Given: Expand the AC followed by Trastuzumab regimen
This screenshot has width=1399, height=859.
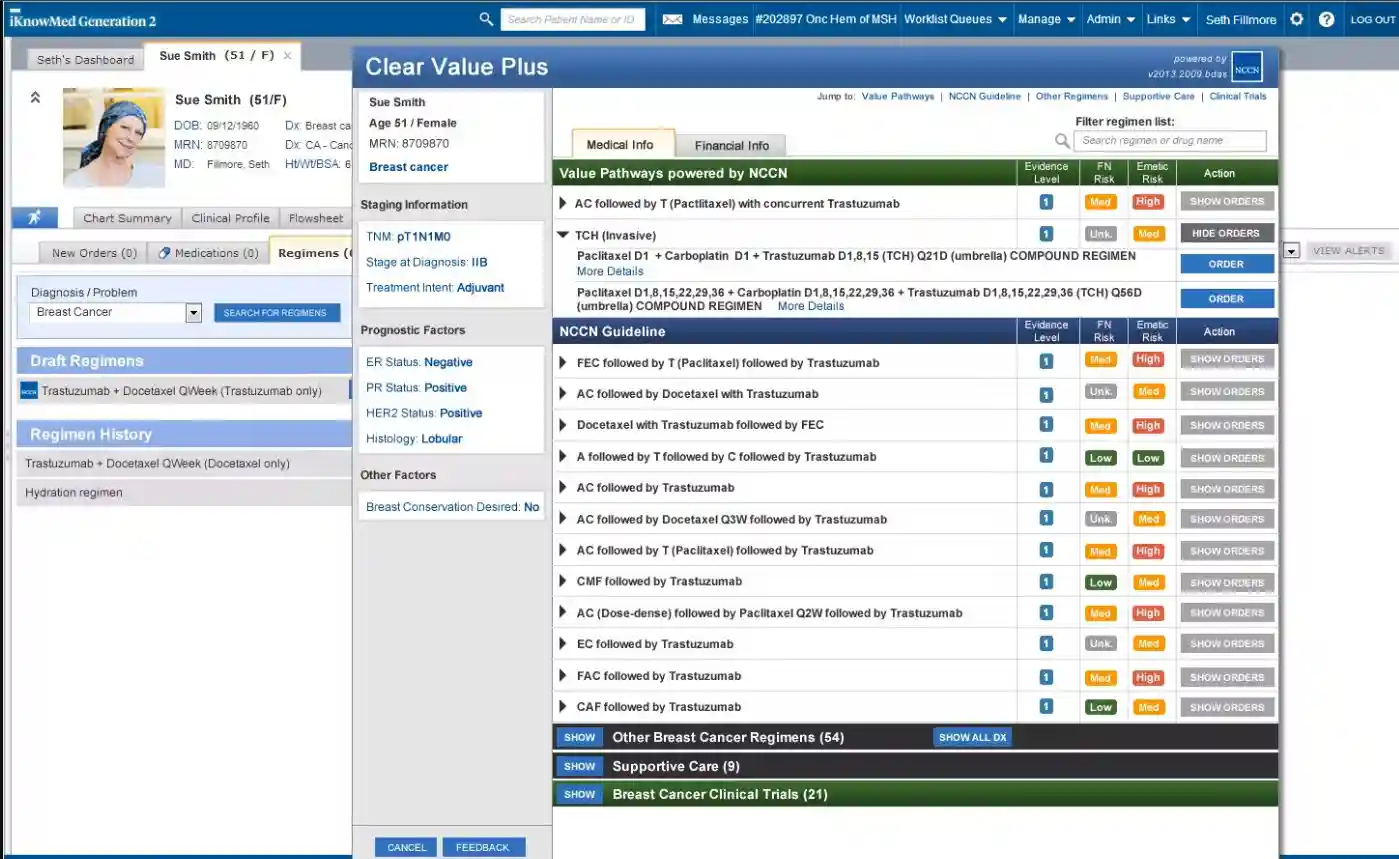Looking at the screenshot, I should [x=562, y=488].
